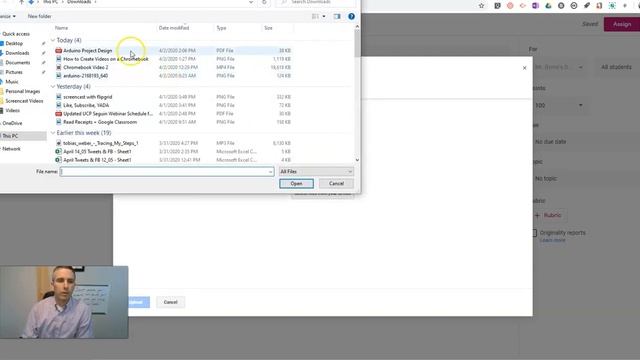Image resolution: width=640 pixels, height=360 pixels.
Task: Select April Tweets & FB 12_05 Sheet1
Action: (x=97, y=160)
